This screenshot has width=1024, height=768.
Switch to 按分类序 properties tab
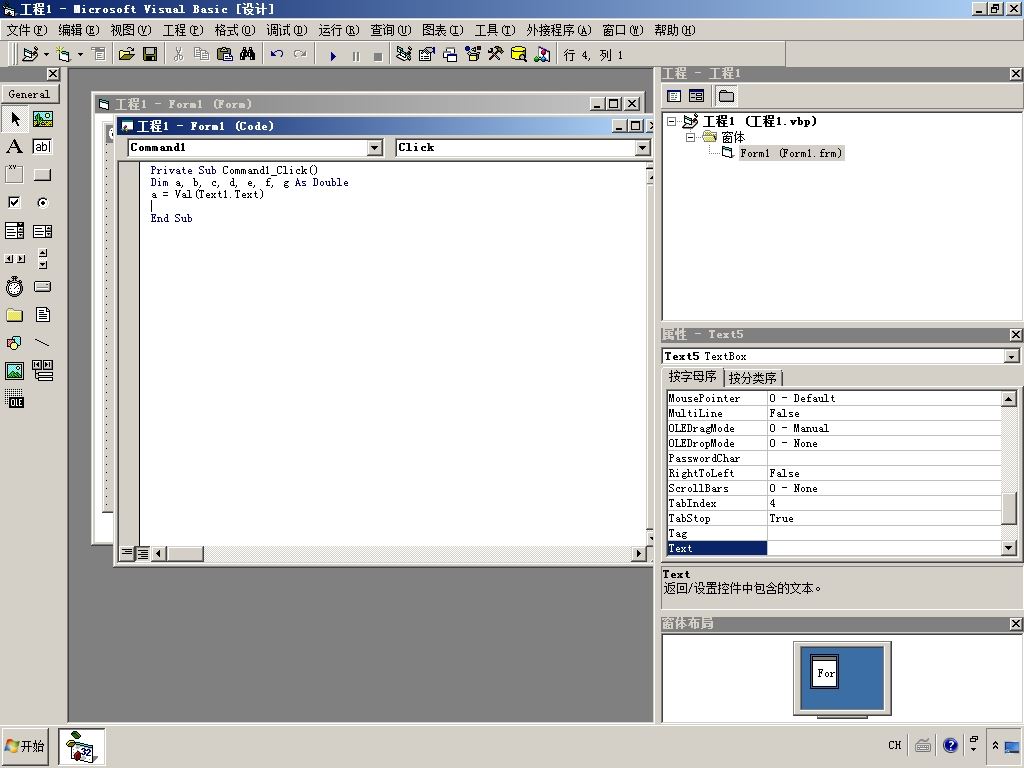pyautogui.click(x=752, y=378)
